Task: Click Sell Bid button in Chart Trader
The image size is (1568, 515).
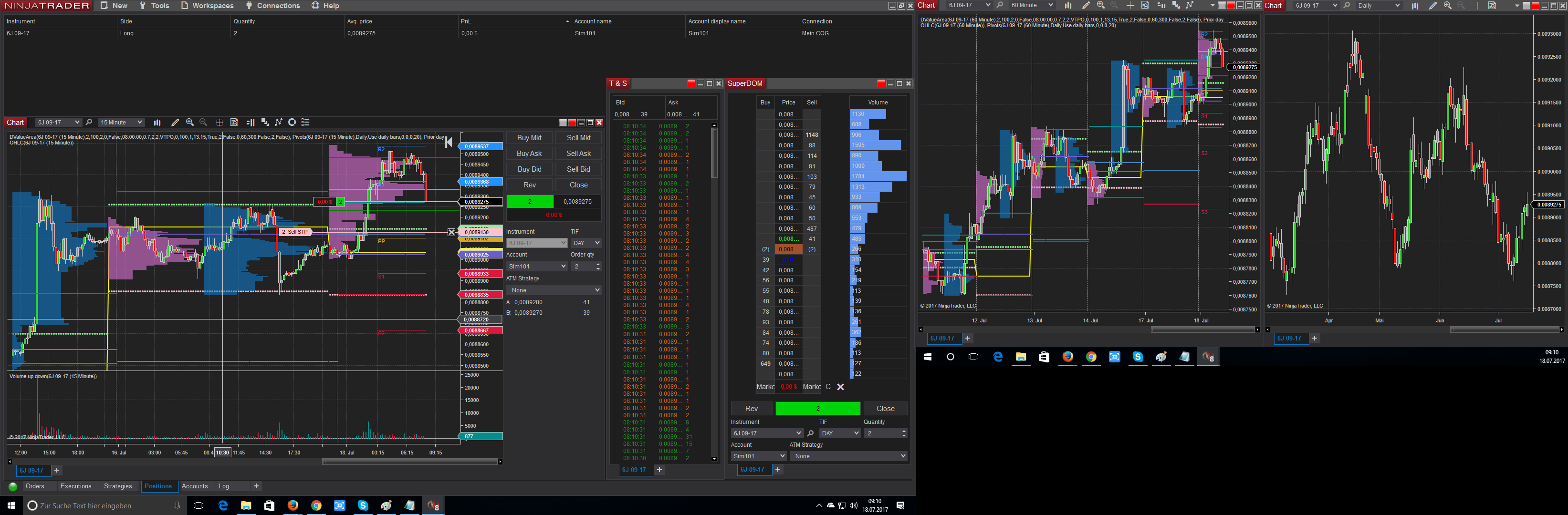Action: [x=578, y=170]
